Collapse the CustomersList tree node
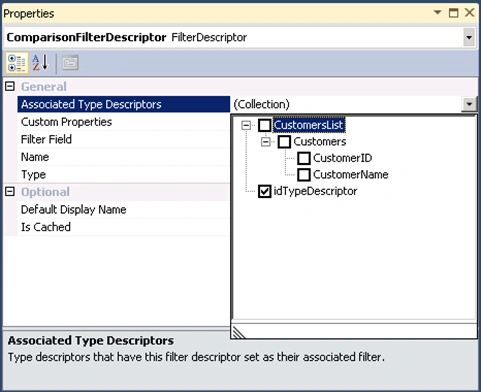This screenshot has width=481, height=392. click(246, 125)
